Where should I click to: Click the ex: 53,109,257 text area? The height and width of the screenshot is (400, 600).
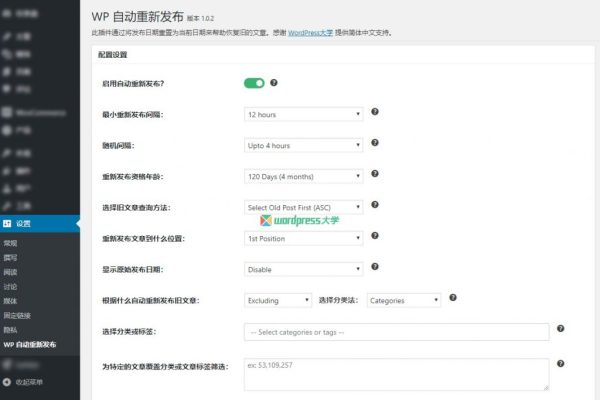[x=396, y=374]
